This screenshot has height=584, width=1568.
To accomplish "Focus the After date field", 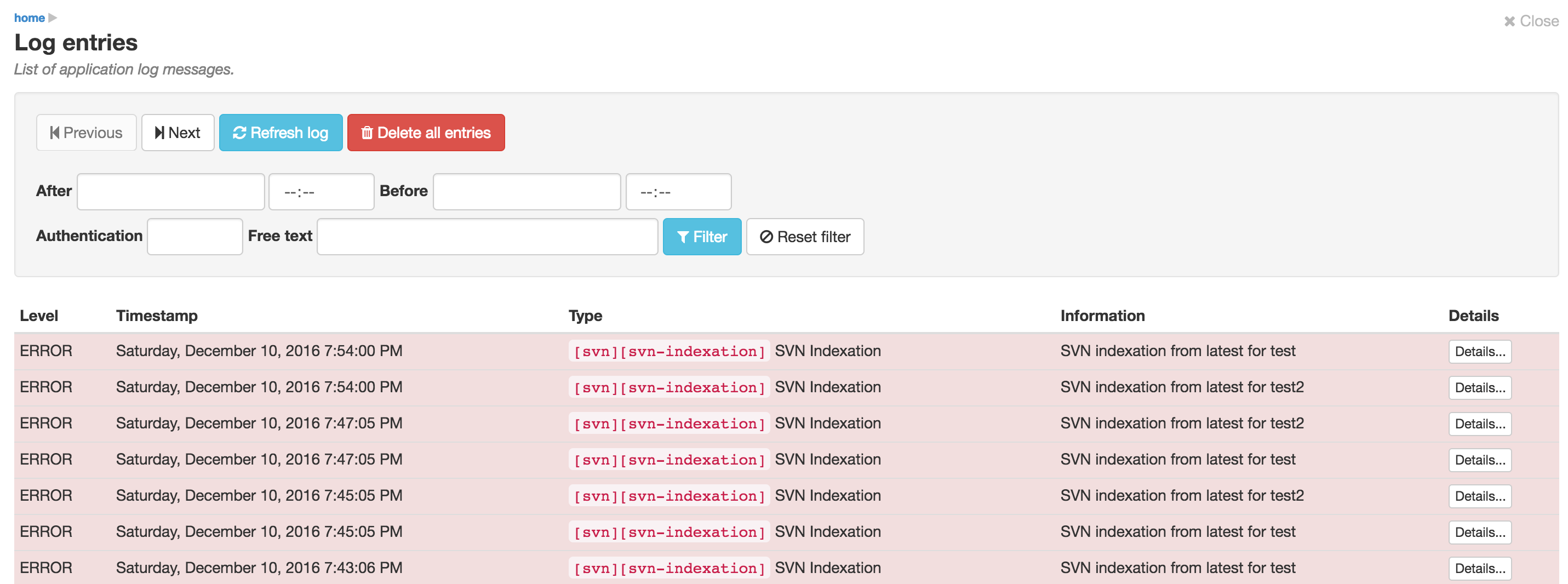I will pos(170,192).
